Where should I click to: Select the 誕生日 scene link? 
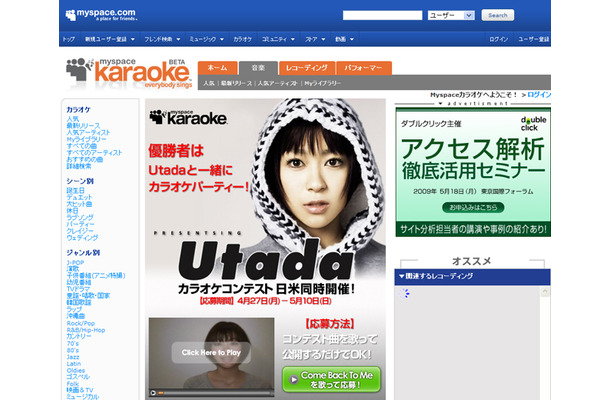click(x=75, y=190)
